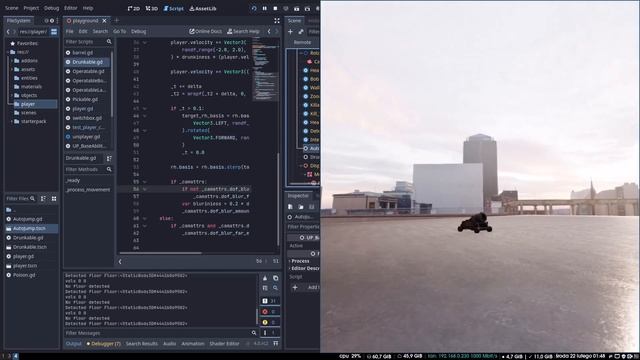Toggle the Output search bar icon

point(276,288)
